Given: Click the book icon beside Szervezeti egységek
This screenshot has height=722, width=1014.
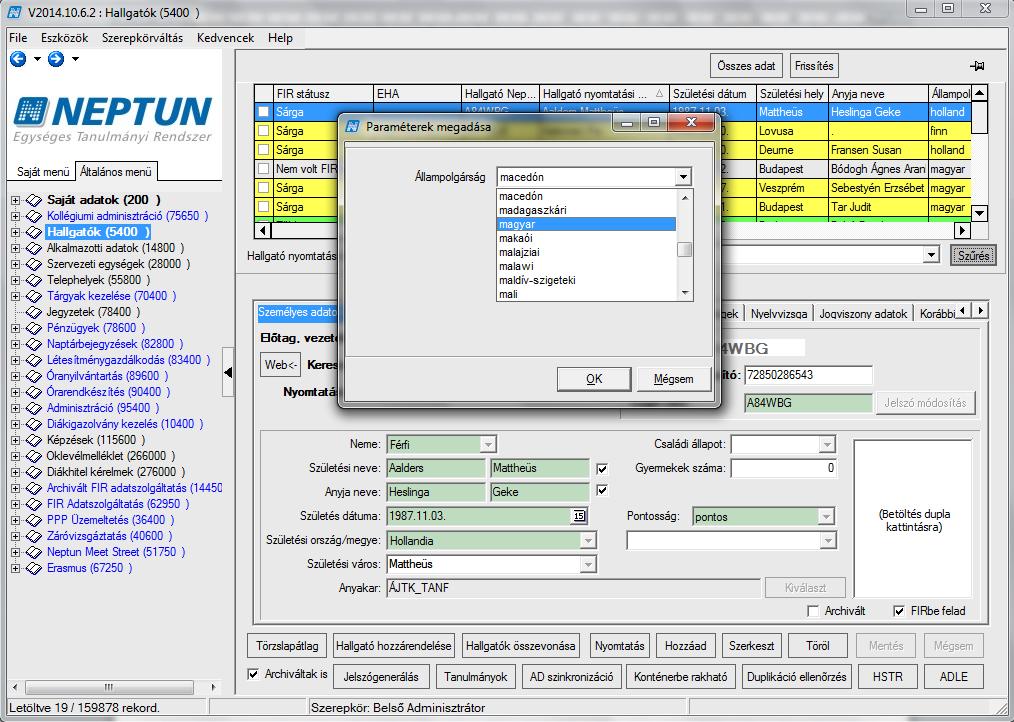Looking at the screenshot, I should pos(34,264).
